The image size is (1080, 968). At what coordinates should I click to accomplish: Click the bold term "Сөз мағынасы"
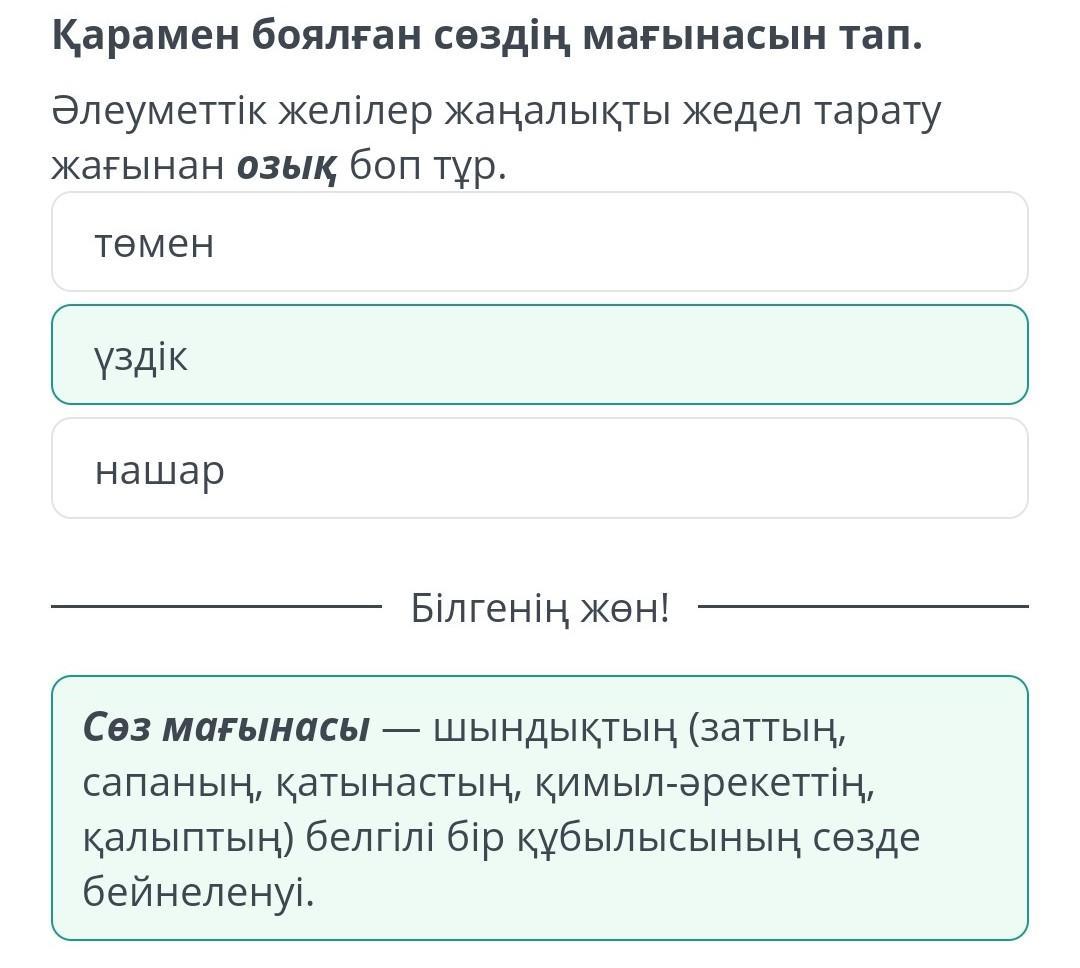coord(226,727)
